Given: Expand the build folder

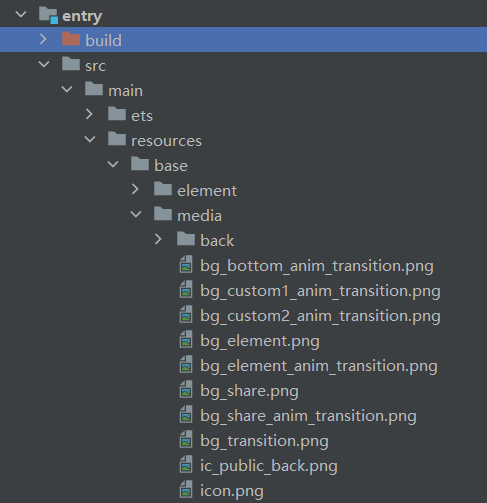Looking at the screenshot, I should (x=43, y=39).
